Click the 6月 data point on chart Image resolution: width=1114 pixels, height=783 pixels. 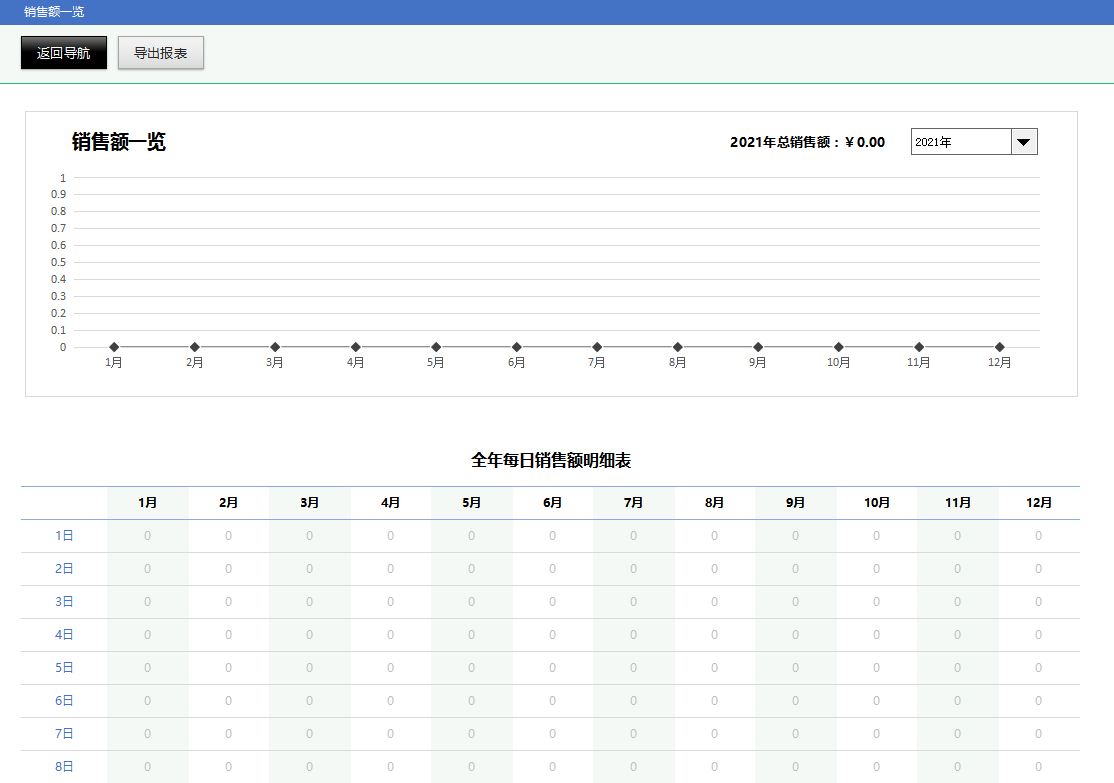pyautogui.click(x=517, y=347)
